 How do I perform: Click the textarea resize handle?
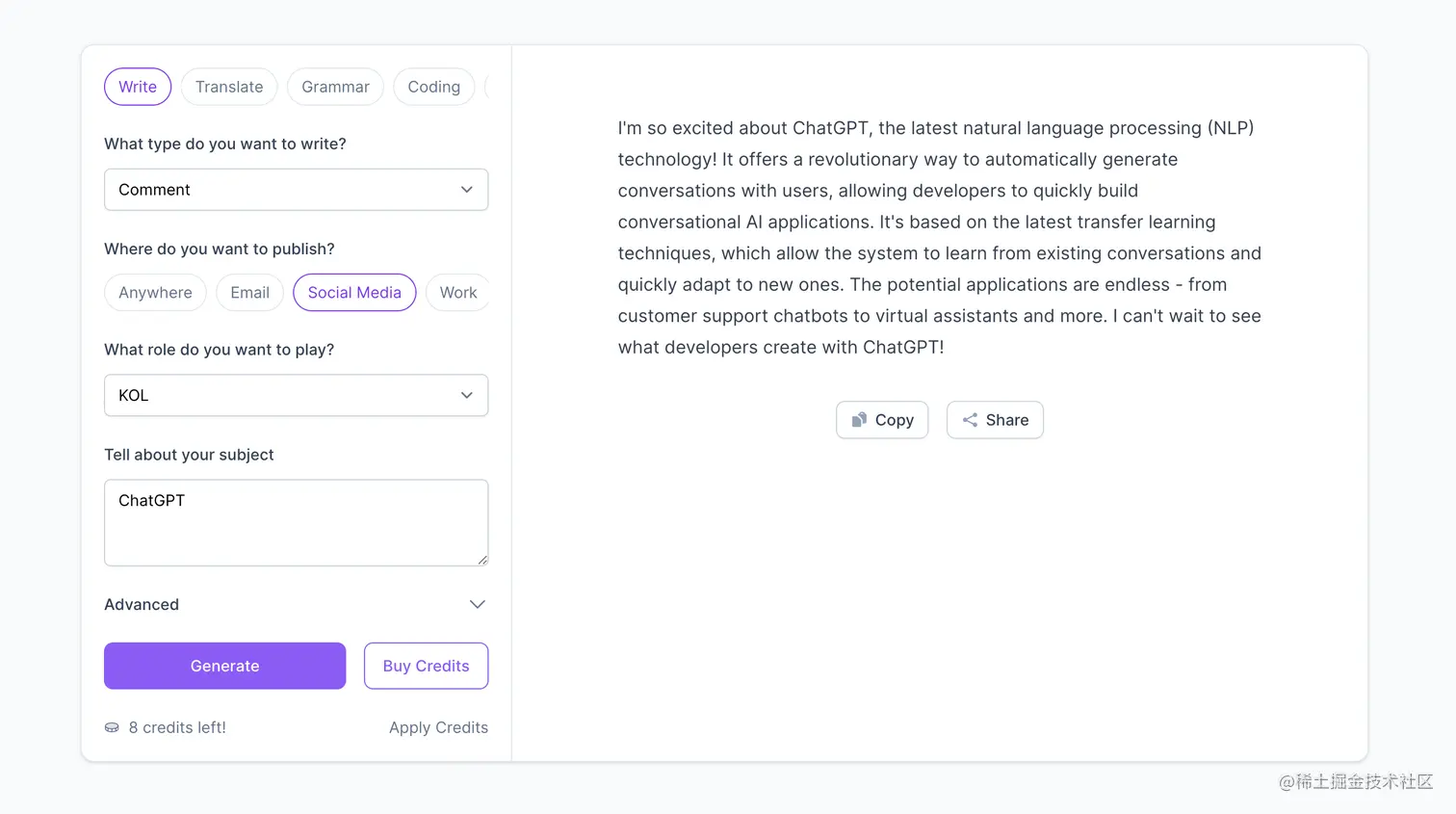[481, 560]
